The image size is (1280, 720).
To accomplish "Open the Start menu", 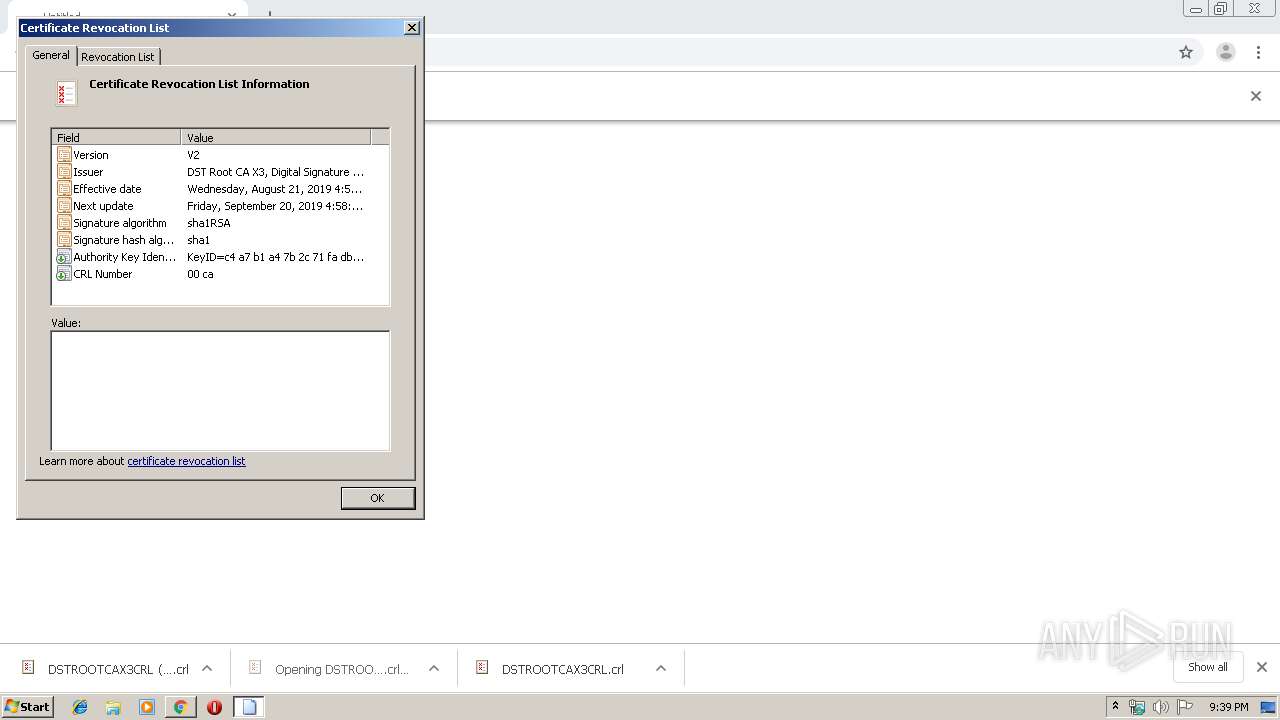I will [x=28, y=707].
